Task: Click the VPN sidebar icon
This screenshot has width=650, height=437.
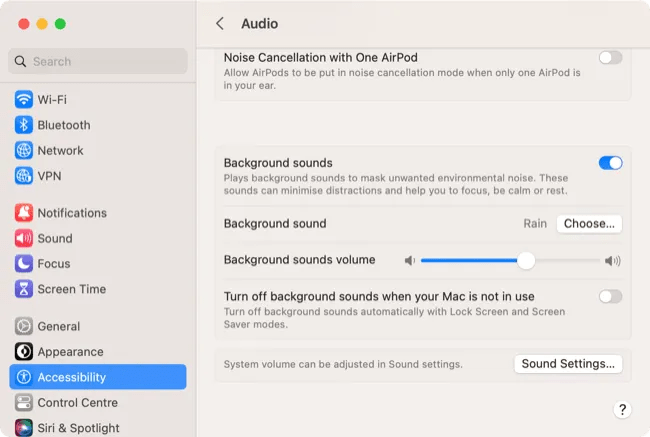Action: [24, 176]
